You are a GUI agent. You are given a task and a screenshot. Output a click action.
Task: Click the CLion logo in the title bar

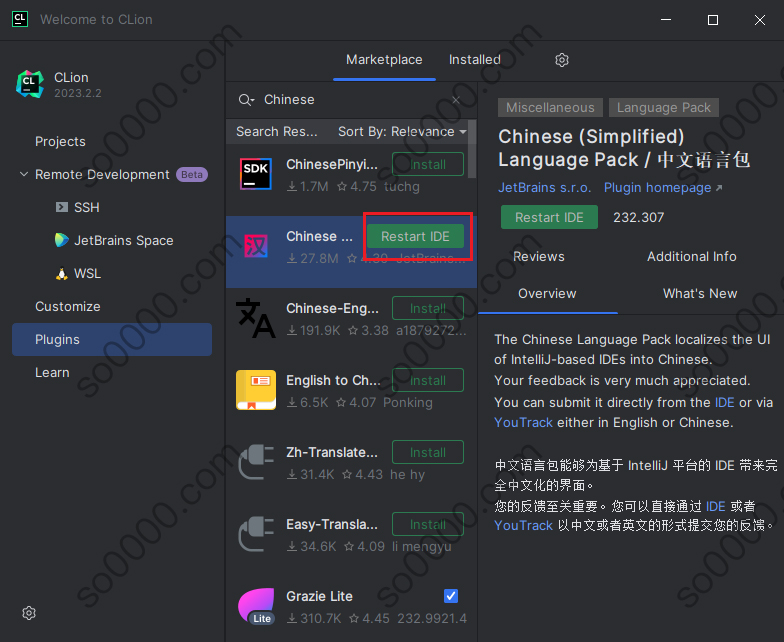tap(20, 19)
